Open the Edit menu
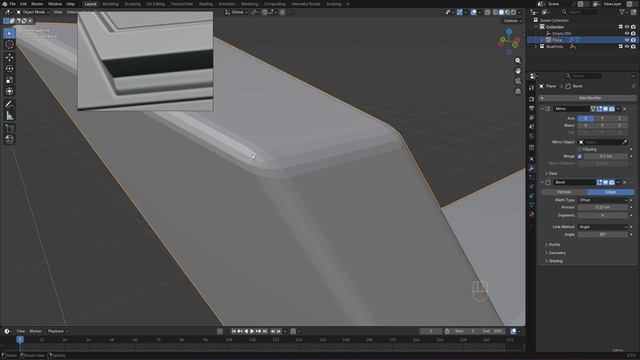This screenshot has width=640, height=360. pos(23,4)
